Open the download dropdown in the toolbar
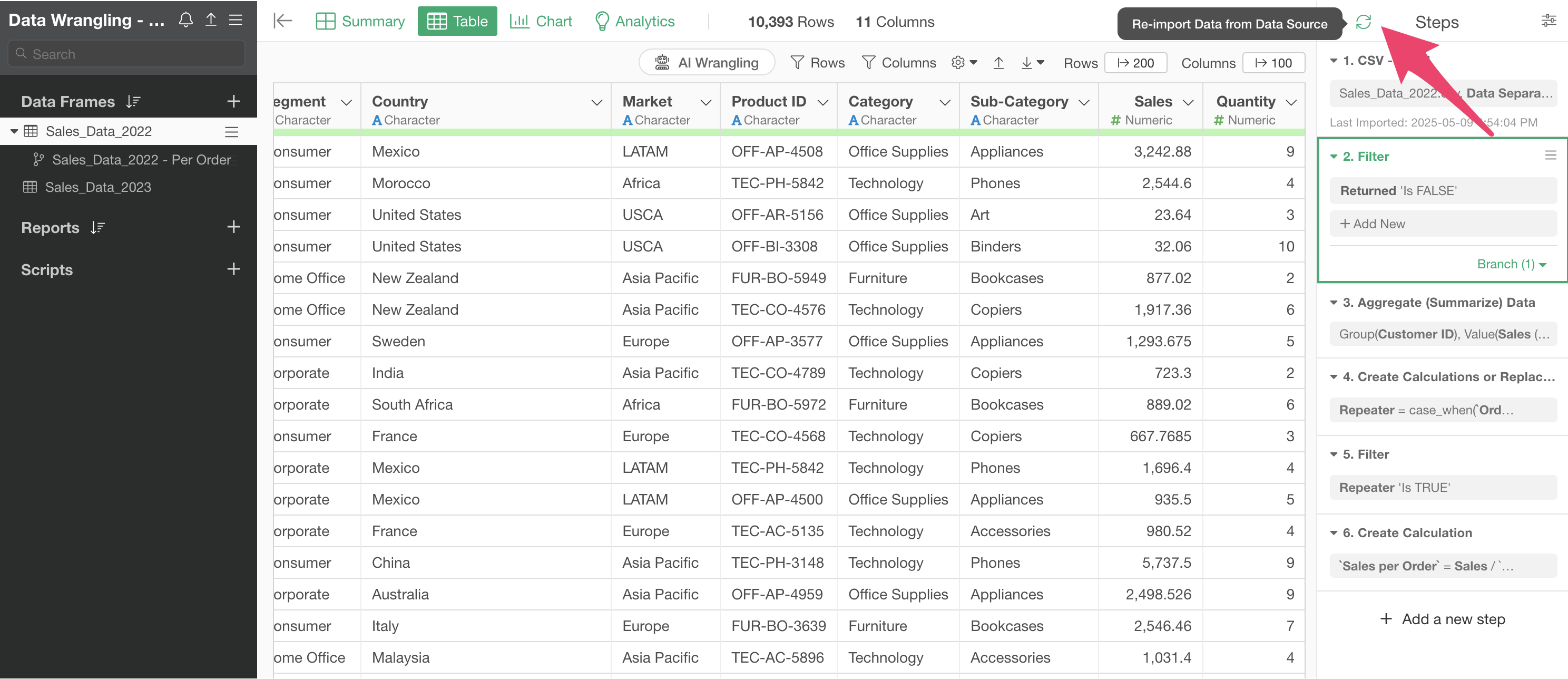This screenshot has height=679, width=1568. point(1032,63)
